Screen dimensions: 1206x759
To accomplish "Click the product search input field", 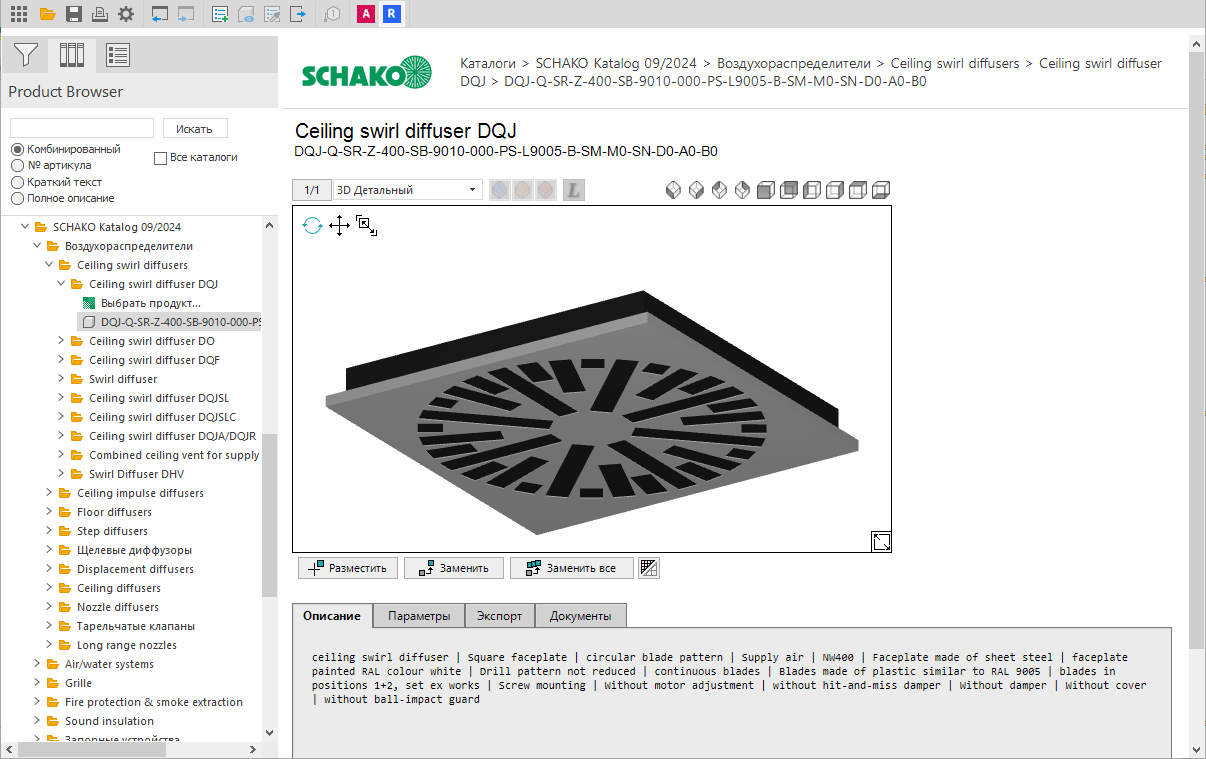I will (x=82, y=128).
